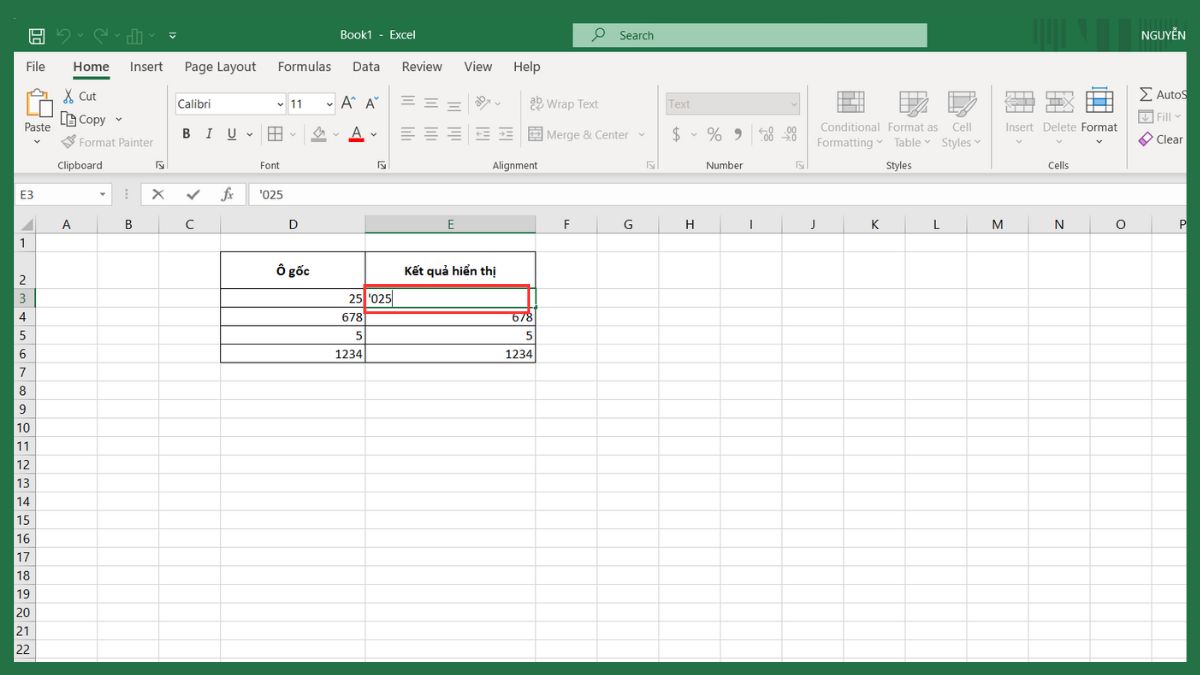Expand the number format Text dropdown

pos(793,104)
